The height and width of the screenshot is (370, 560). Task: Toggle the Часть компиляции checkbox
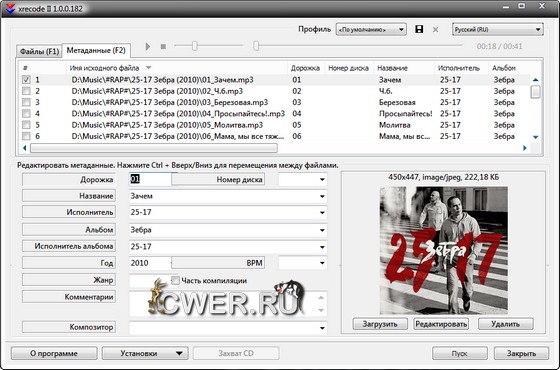tap(175, 281)
